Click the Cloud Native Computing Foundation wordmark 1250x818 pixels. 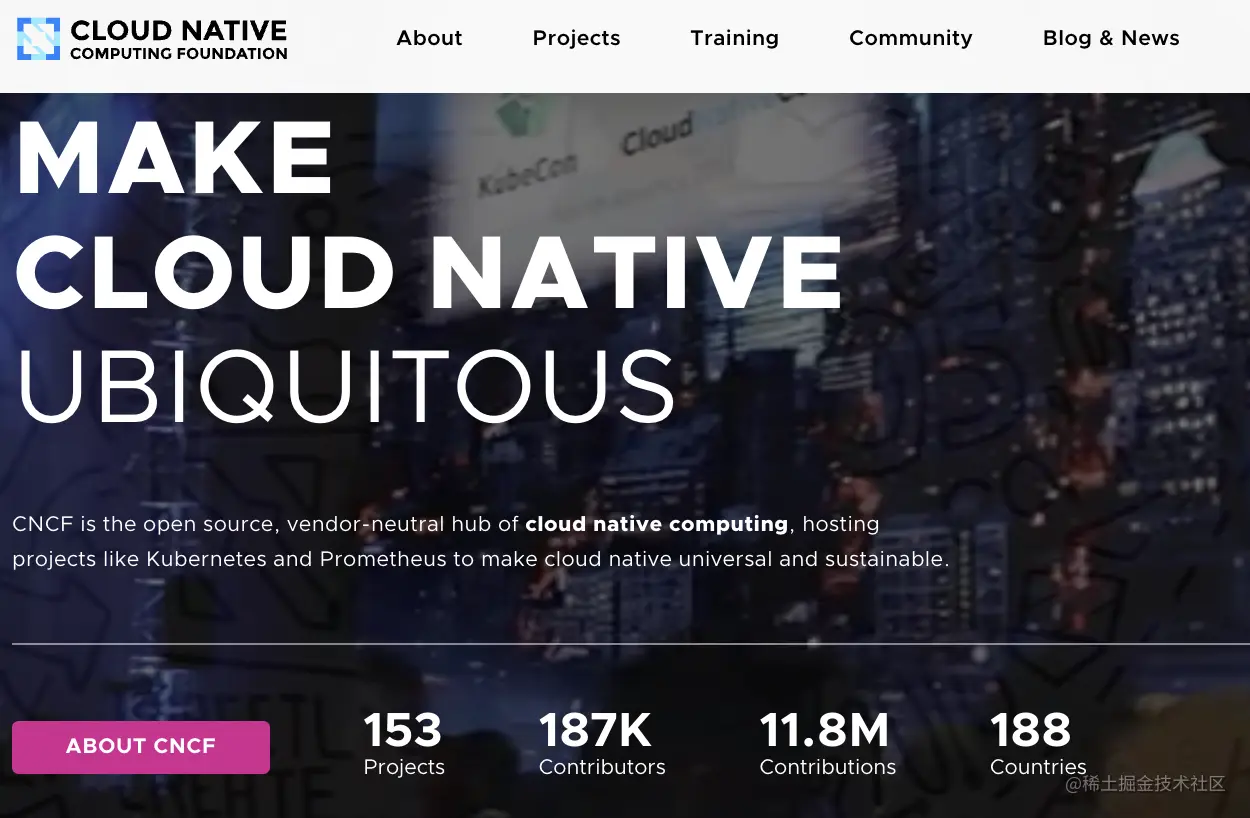pyautogui.click(x=178, y=40)
